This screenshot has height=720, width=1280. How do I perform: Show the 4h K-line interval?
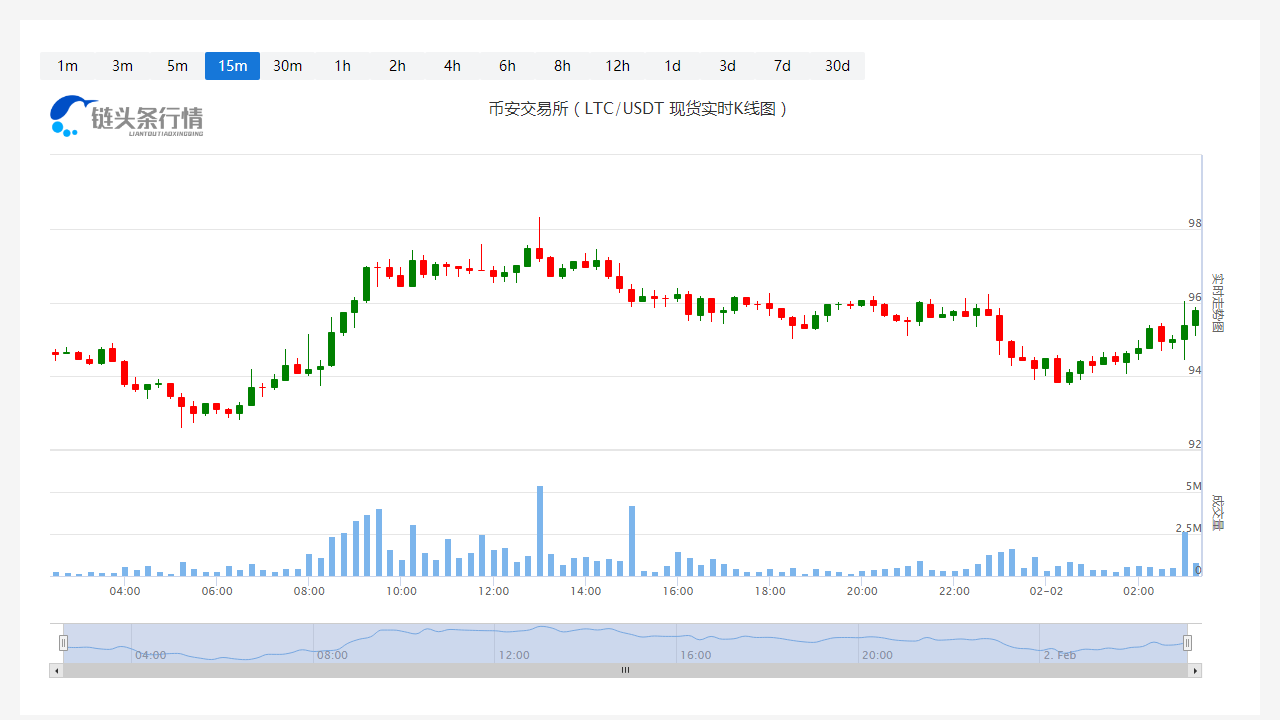point(452,66)
